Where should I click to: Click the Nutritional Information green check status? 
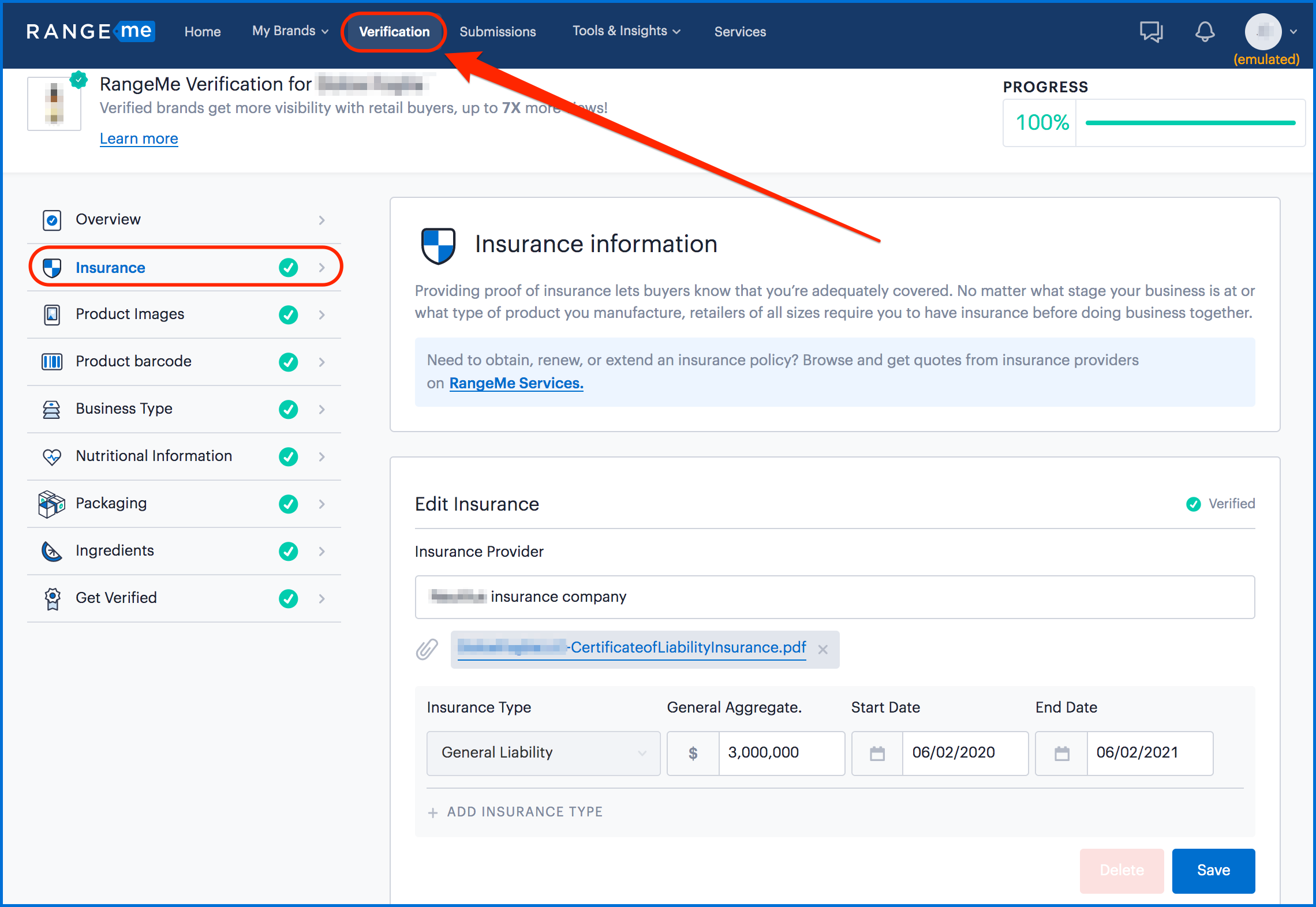tap(289, 457)
